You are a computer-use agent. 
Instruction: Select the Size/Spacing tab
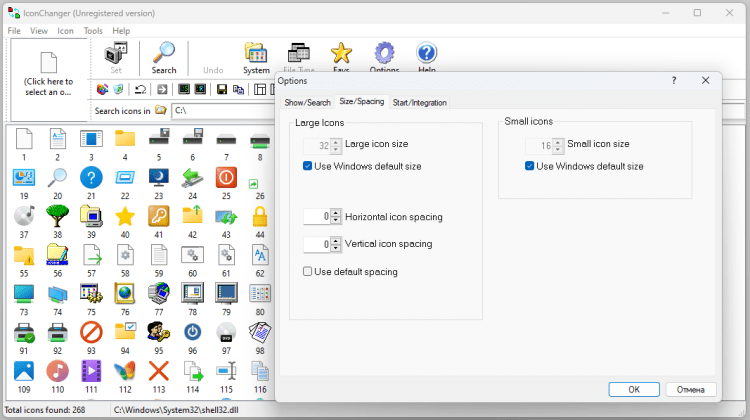pos(362,101)
